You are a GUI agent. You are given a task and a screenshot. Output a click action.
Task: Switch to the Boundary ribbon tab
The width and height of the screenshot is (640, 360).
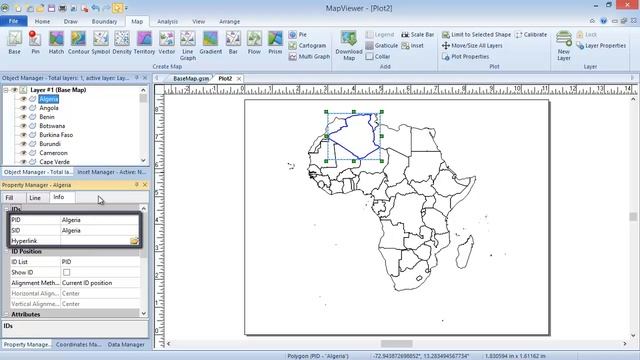[x=104, y=21]
